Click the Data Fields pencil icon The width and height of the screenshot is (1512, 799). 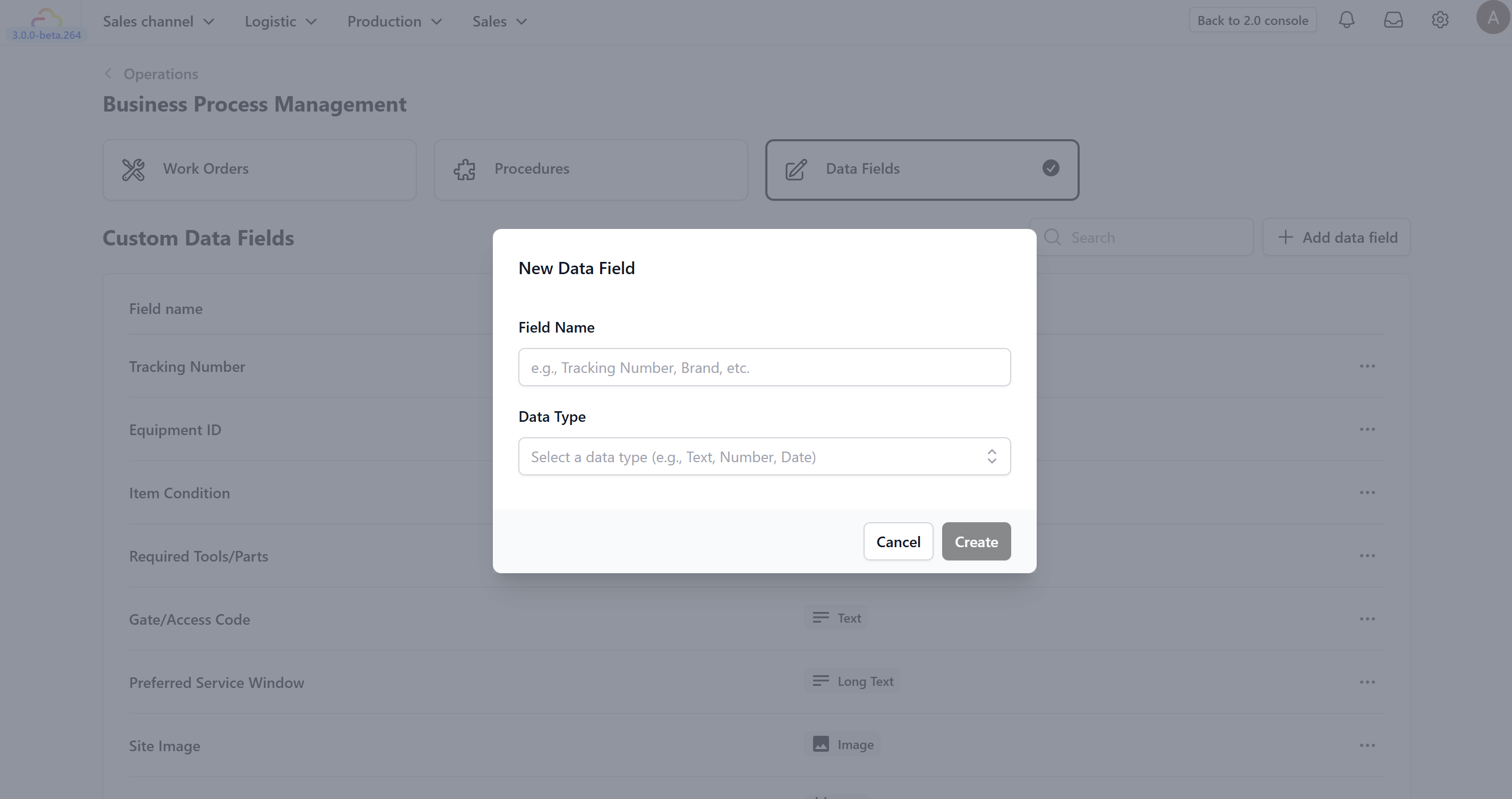click(x=796, y=169)
